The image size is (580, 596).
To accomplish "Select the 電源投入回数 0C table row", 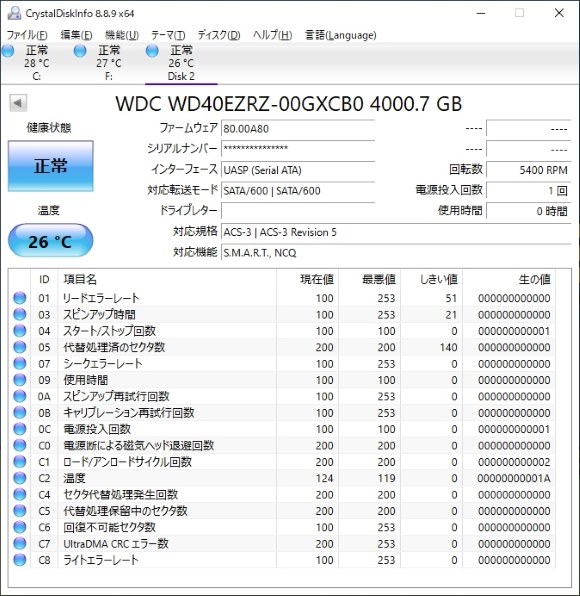I will [x=282, y=429].
